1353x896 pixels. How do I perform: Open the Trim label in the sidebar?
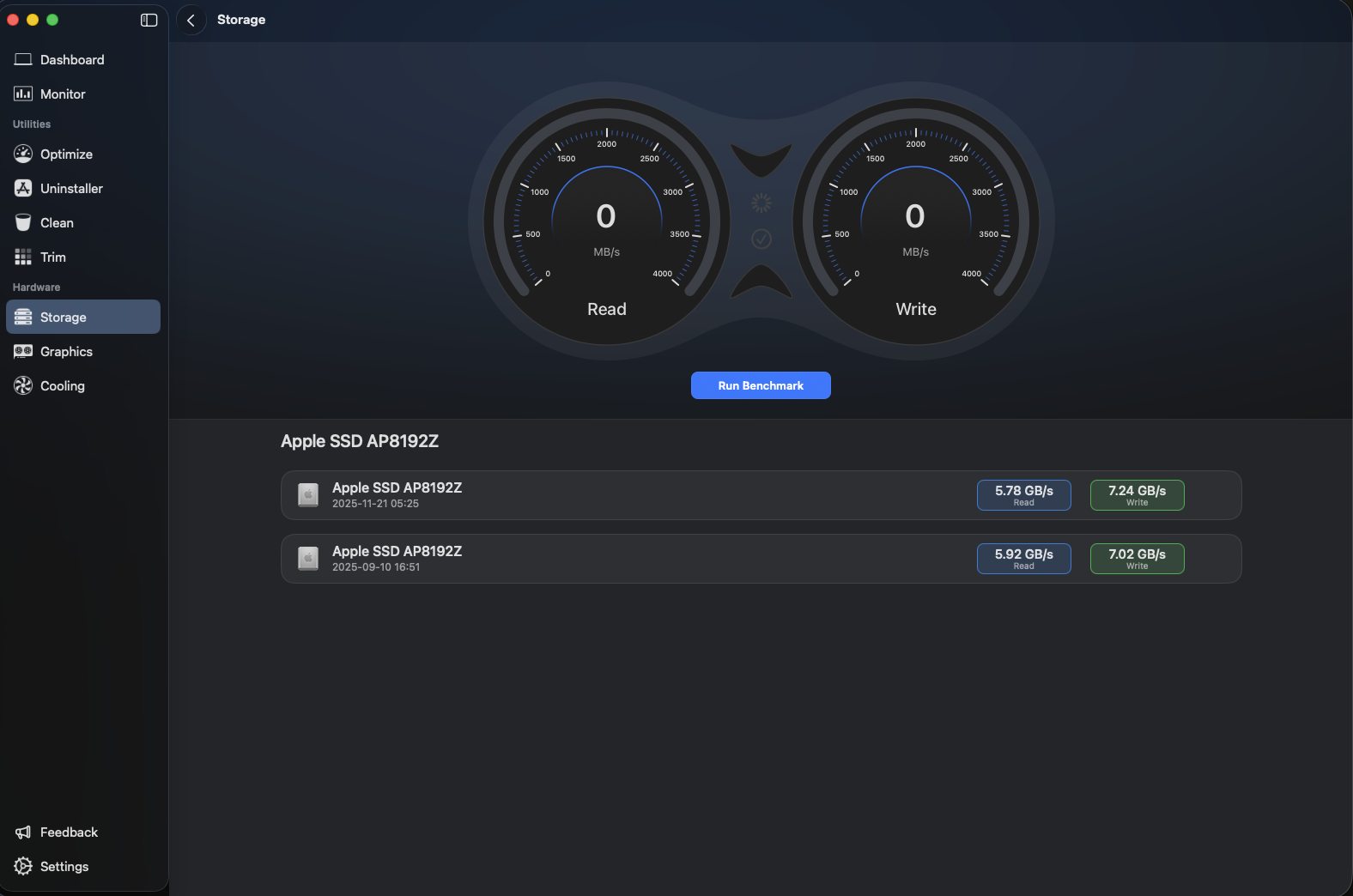53,257
